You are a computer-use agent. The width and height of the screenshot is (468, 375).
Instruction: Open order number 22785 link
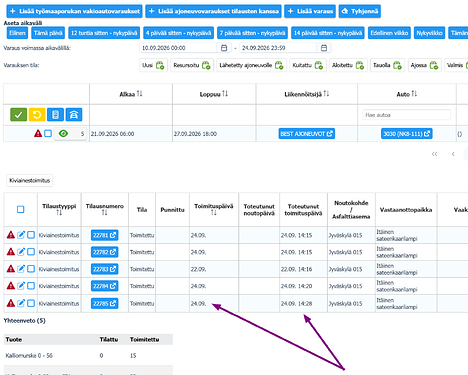pyautogui.click(x=104, y=303)
